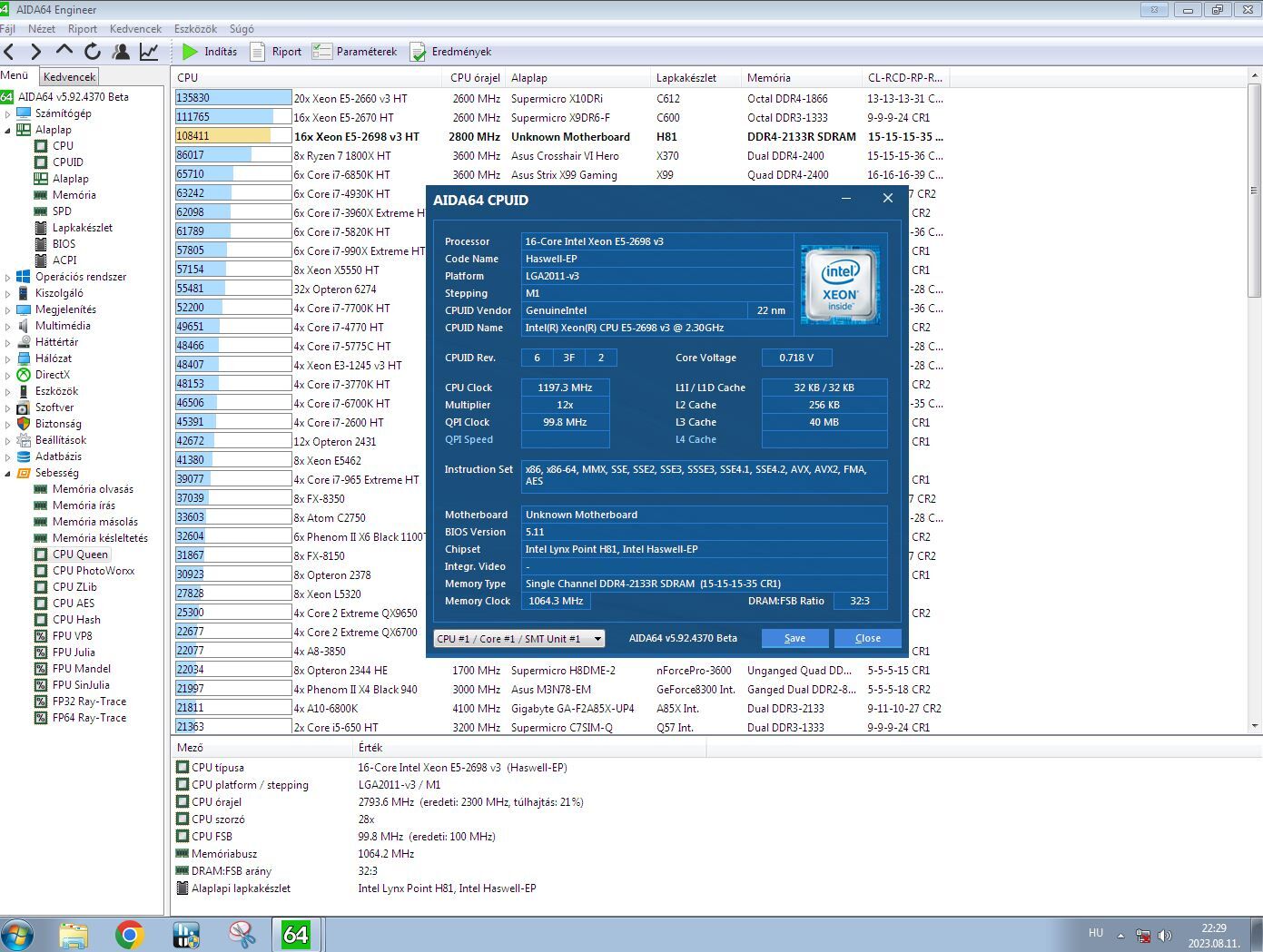Open the Riport toolbar item
The width and height of the screenshot is (1263, 952).
click(x=276, y=52)
